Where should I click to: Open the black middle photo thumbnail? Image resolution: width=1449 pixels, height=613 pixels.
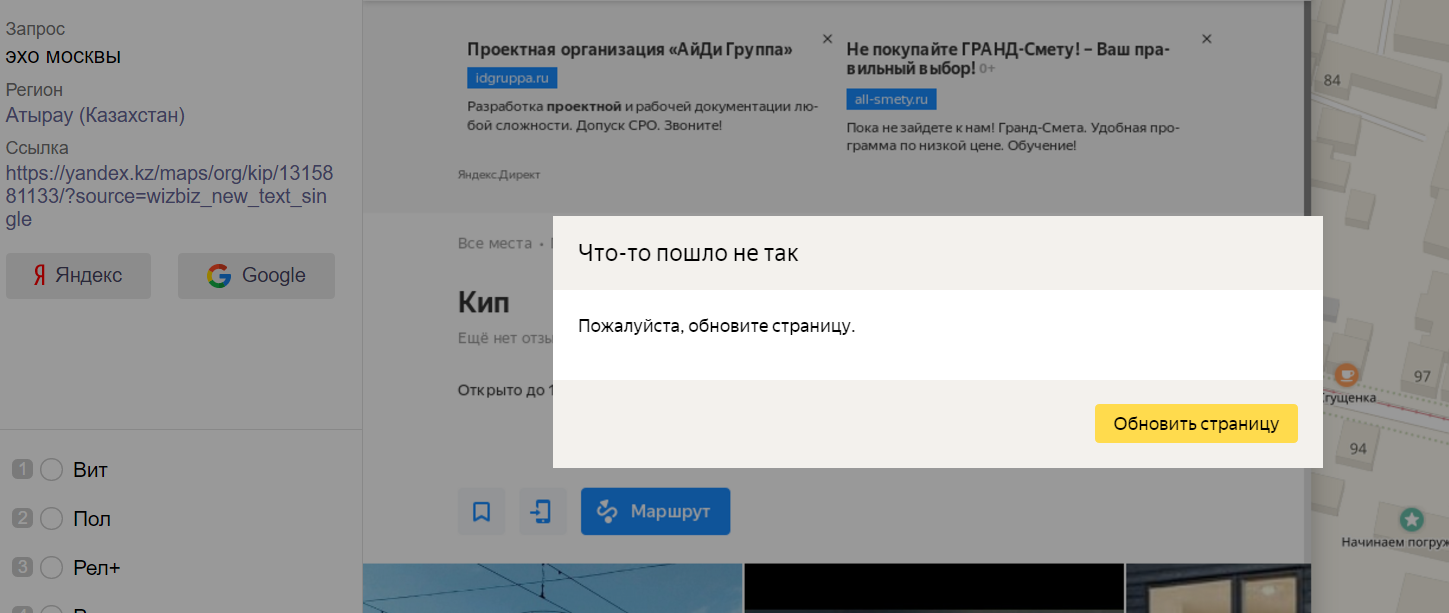[x=934, y=588]
